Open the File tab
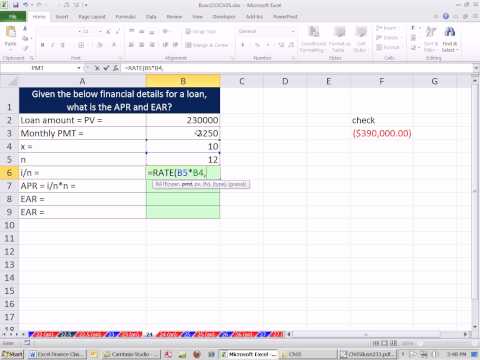The image size is (480, 360). pos(13,16)
